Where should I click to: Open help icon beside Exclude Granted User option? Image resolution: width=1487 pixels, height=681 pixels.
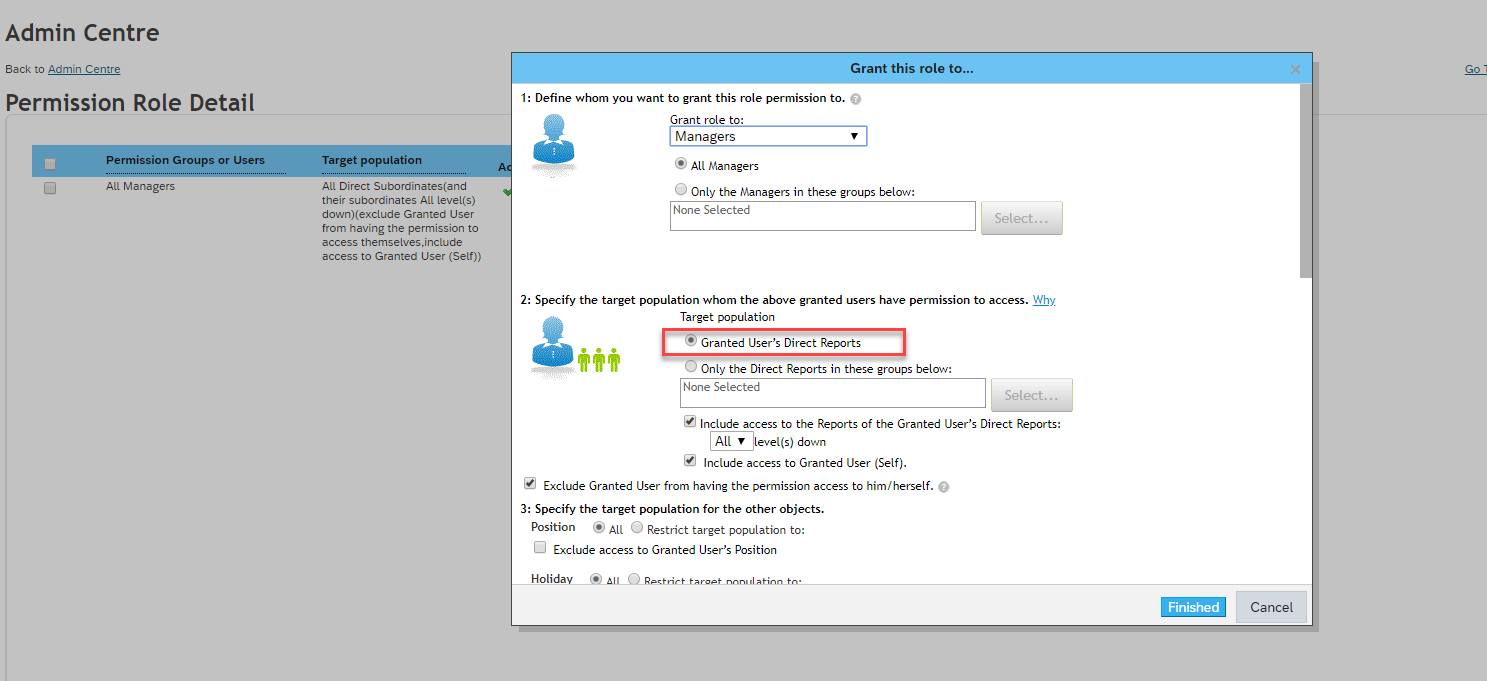[x=944, y=487]
